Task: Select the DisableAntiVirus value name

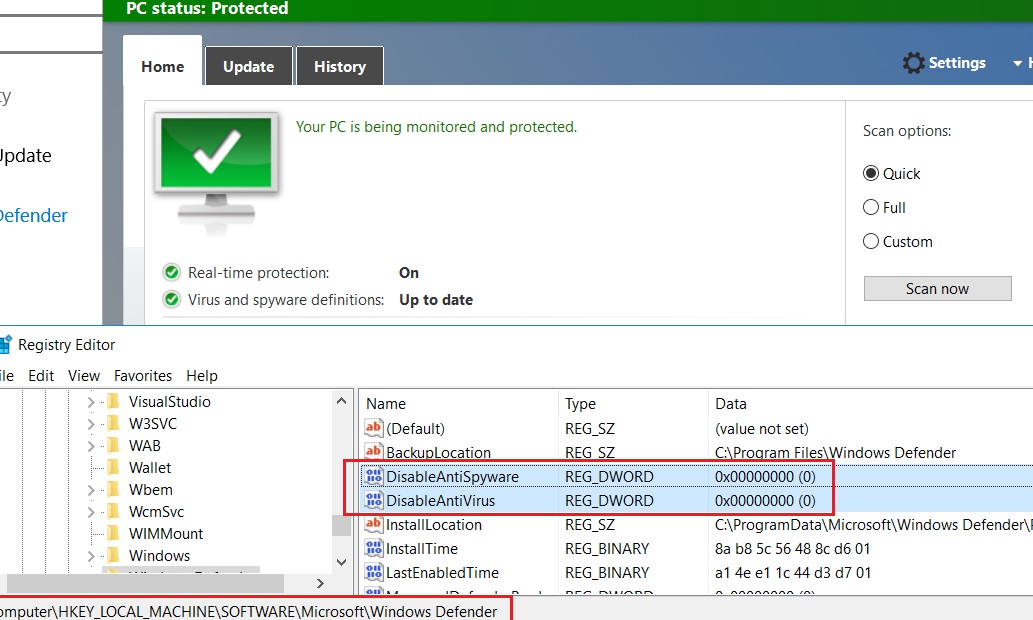Action: pos(440,501)
